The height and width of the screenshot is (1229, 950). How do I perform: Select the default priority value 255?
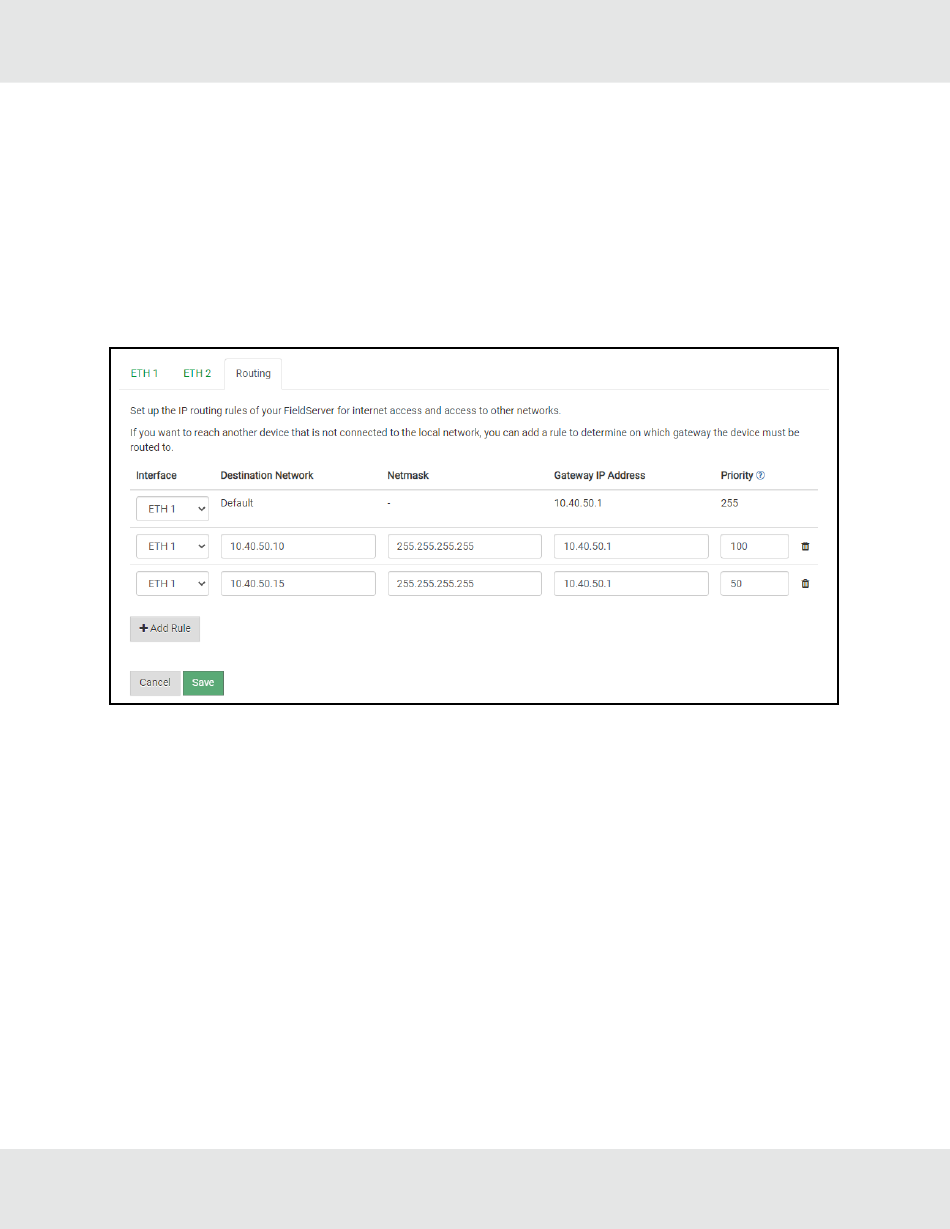730,503
